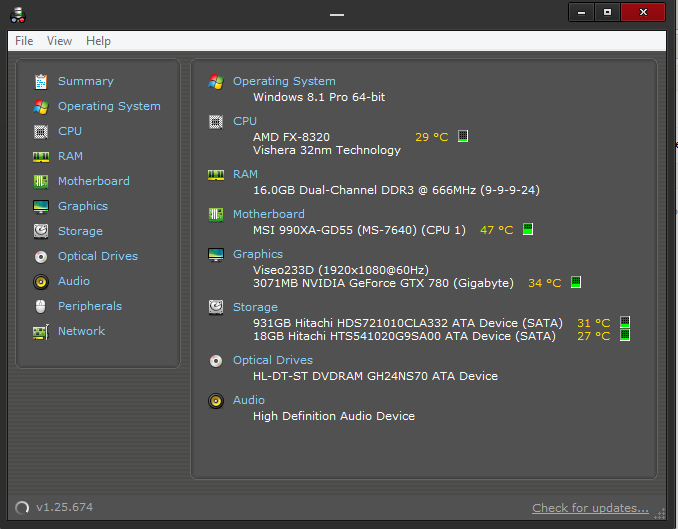Click the Audio speaker icon in sidebar
This screenshot has width=678, height=529.
pos(41,282)
